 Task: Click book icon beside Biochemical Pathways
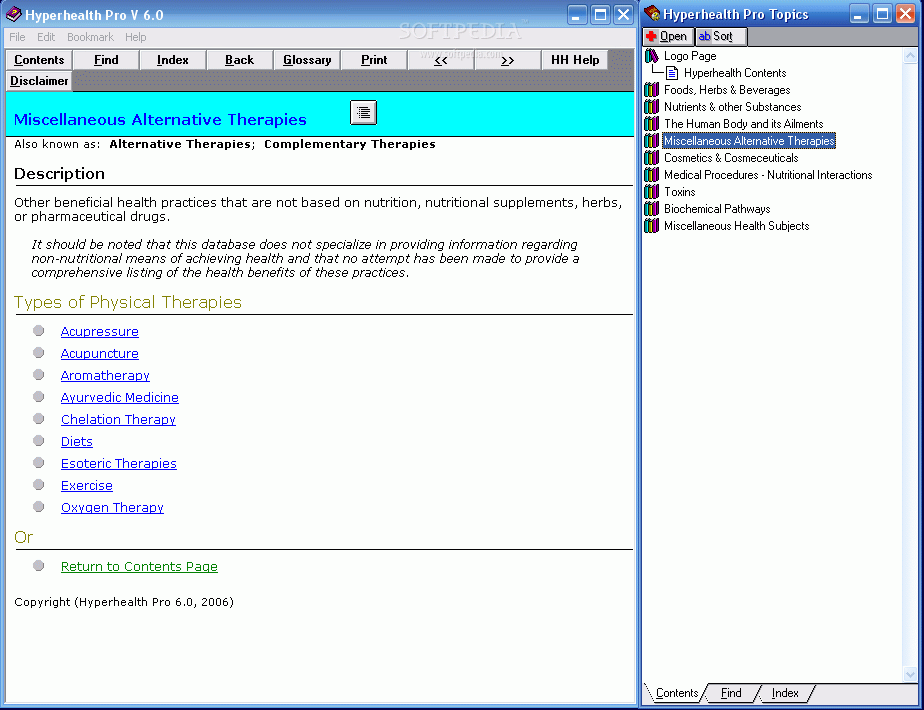[x=651, y=209]
